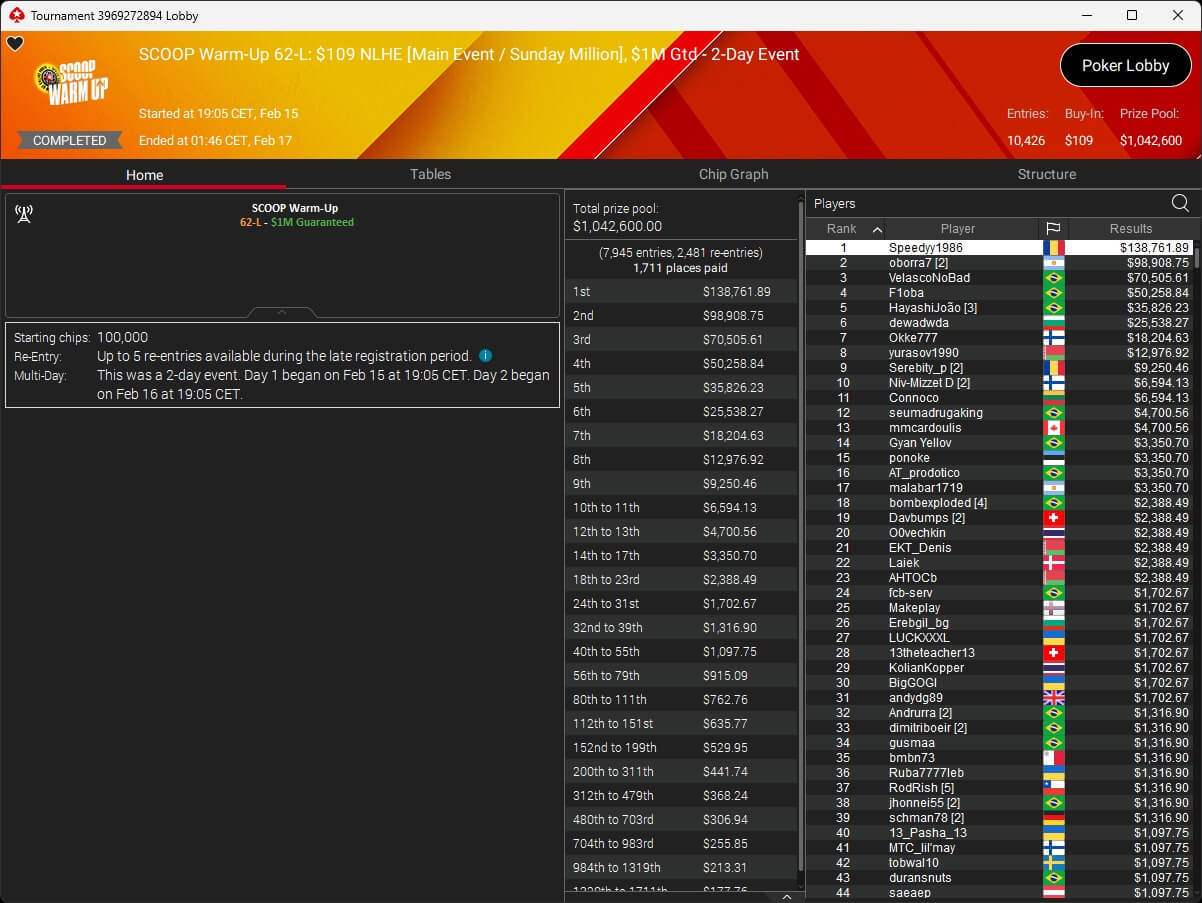Viewport: 1202px width, 903px height.
Task: Switch to the Tables tab
Action: pyautogui.click(x=430, y=174)
